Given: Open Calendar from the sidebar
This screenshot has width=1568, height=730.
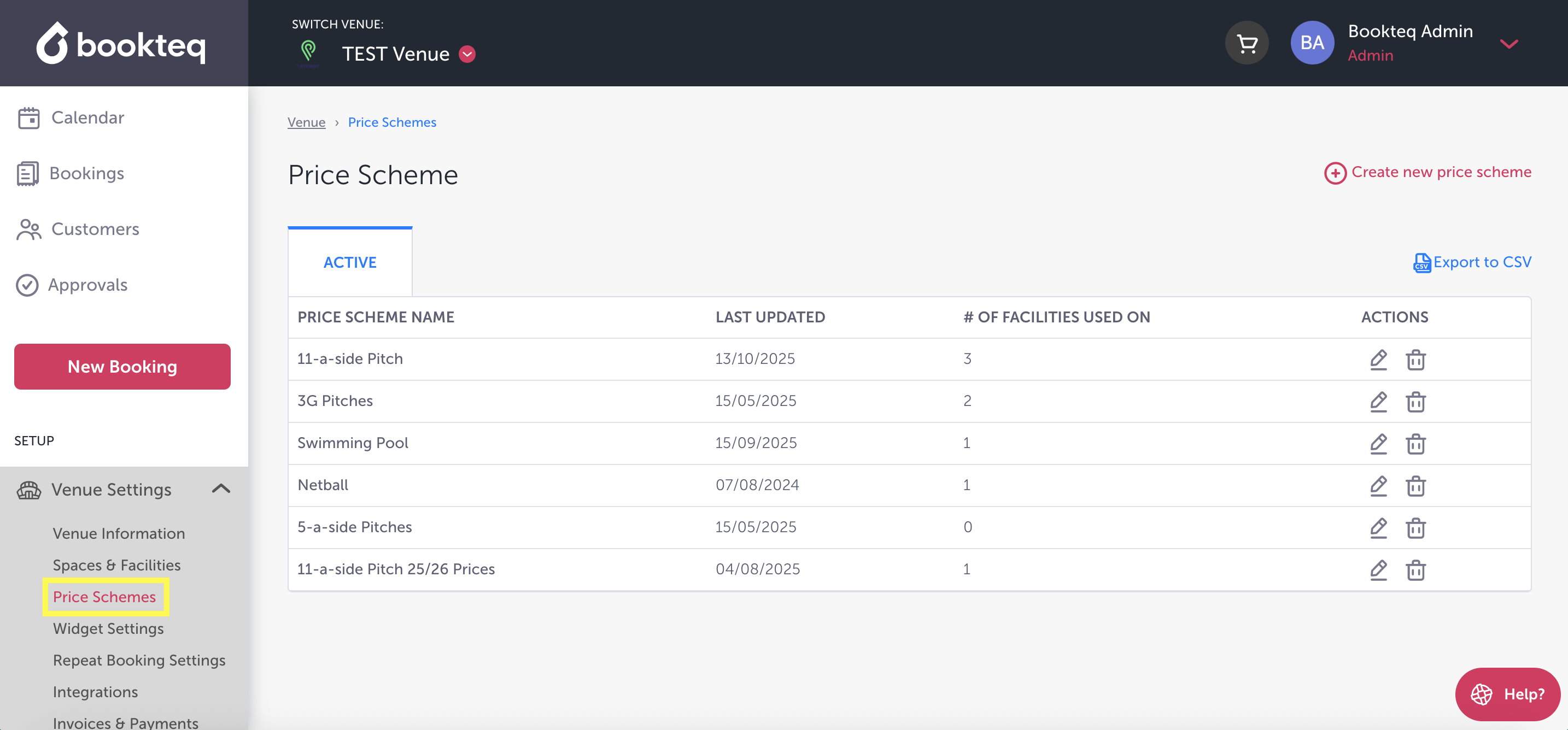Looking at the screenshot, I should (x=87, y=117).
